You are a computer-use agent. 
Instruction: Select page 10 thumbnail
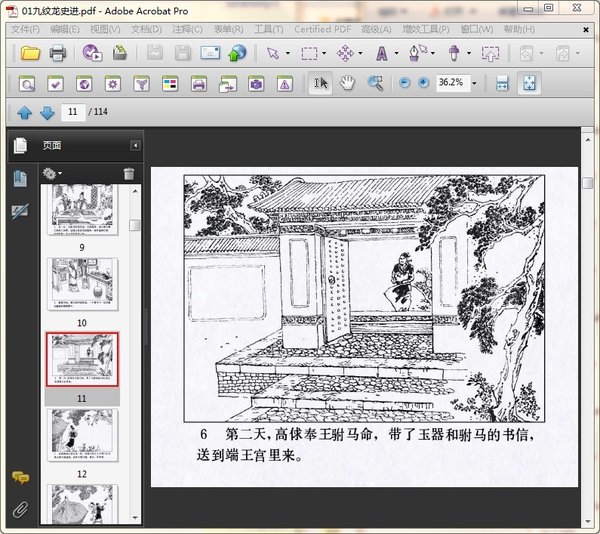click(83, 283)
